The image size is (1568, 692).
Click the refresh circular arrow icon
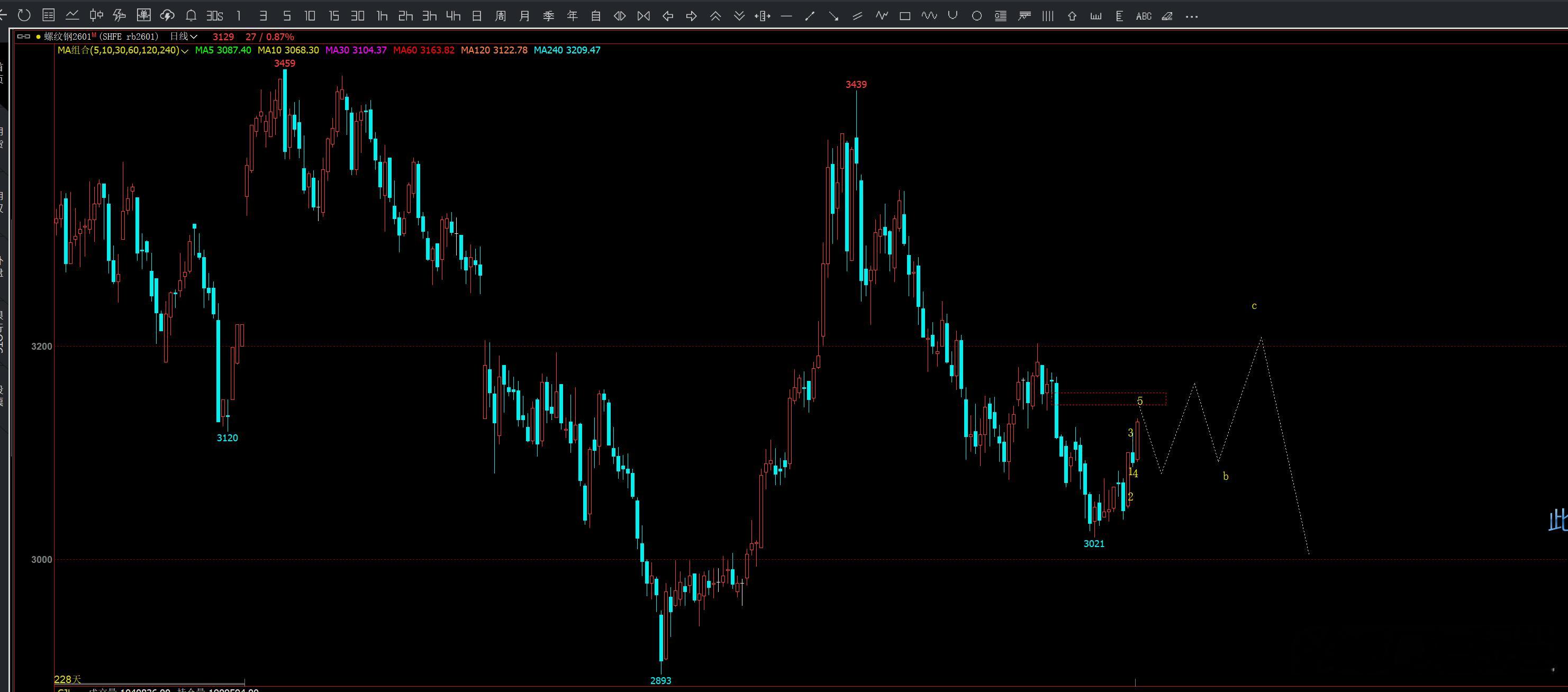(24, 16)
